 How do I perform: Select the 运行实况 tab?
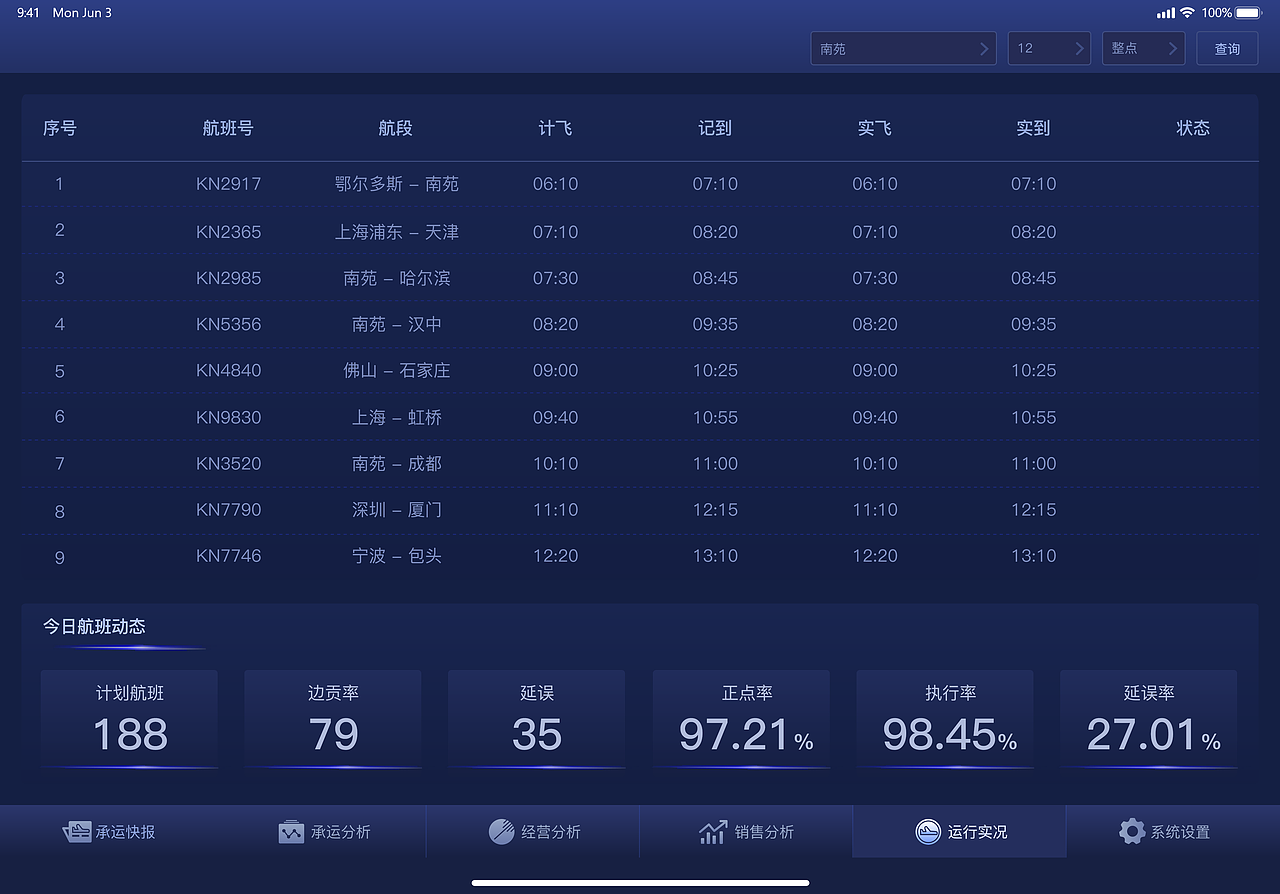click(x=959, y=831)
